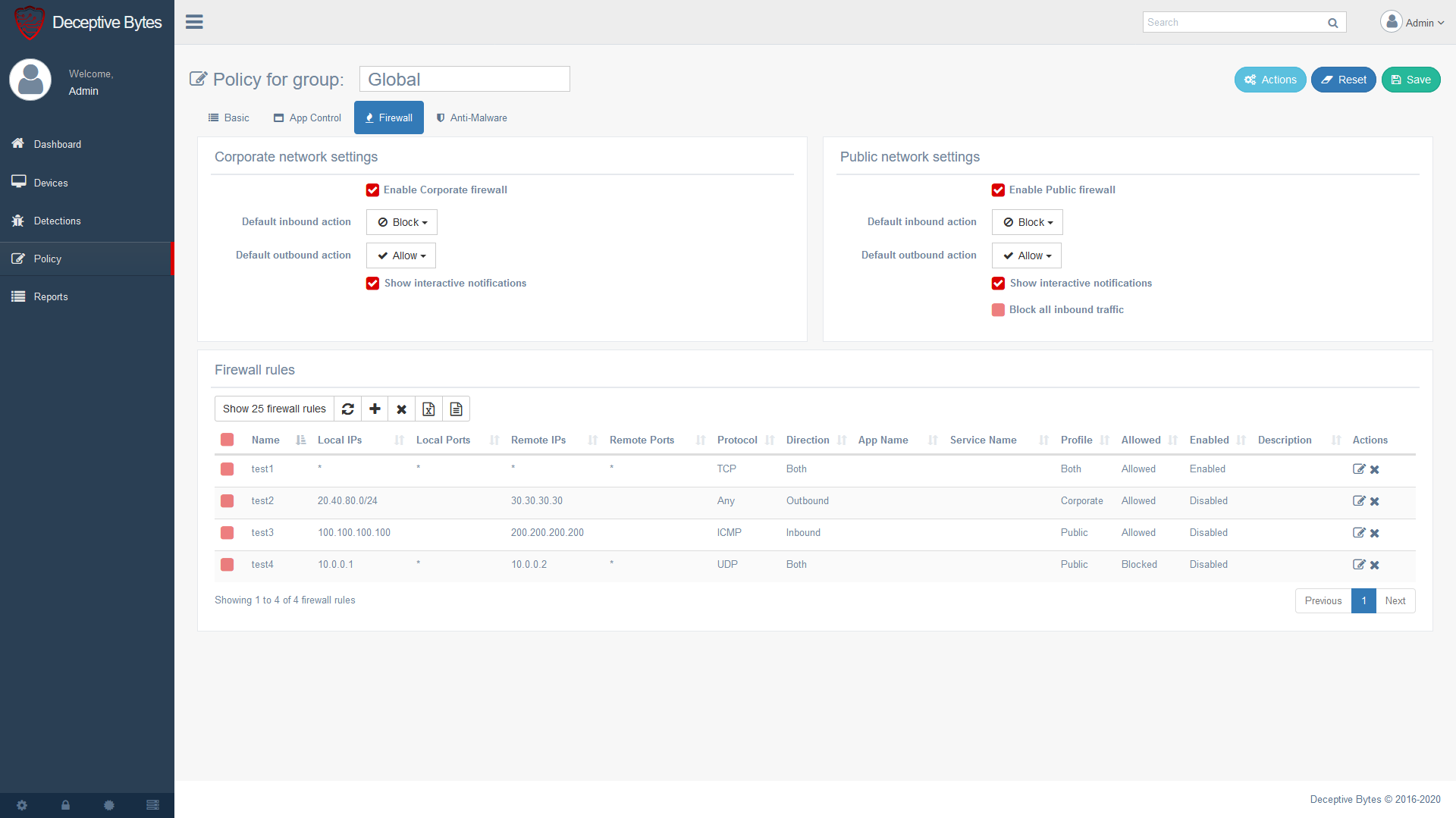The image size is (1456, 818).
Task: Expand the Admin user menu
Action: [x=1412, y=23]
